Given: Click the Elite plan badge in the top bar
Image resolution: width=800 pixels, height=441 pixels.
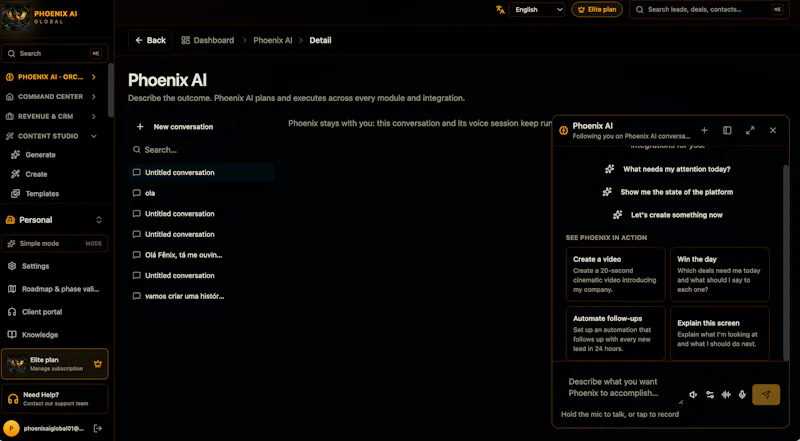Looking at the screenshot, I should pyautogui.click(x=597, y=9).
